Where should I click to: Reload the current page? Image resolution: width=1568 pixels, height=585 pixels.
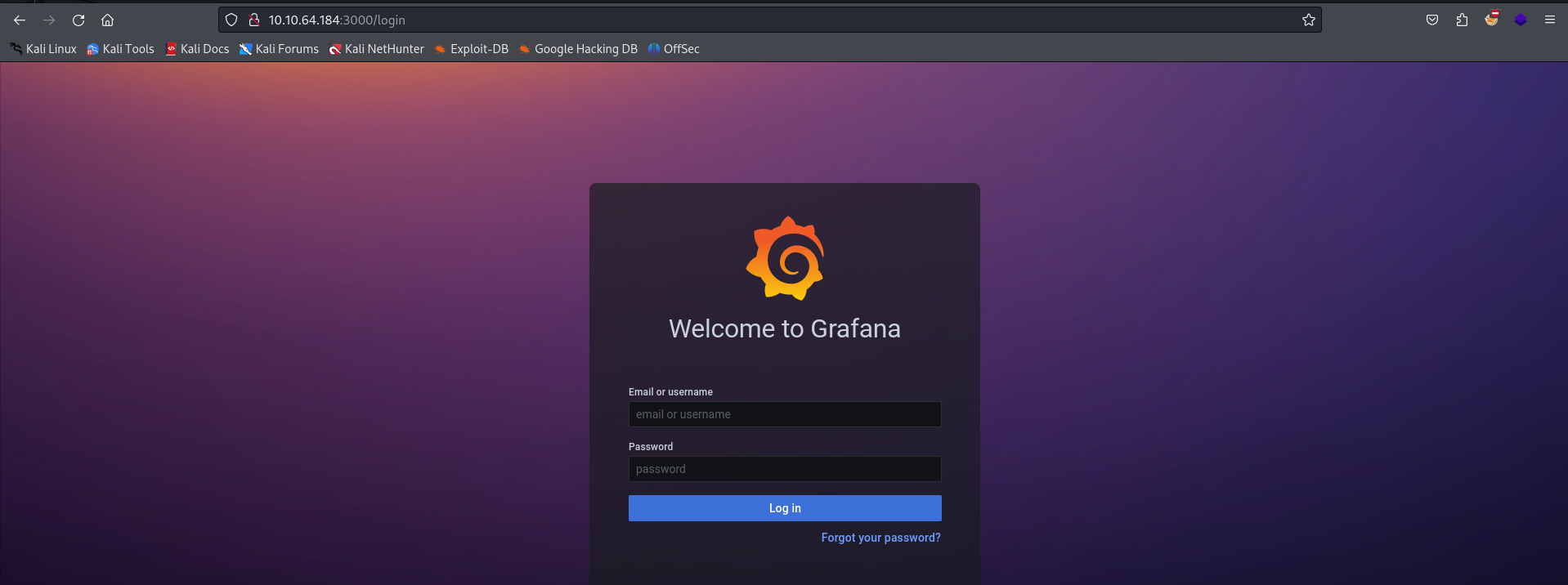tap(78, 20)
